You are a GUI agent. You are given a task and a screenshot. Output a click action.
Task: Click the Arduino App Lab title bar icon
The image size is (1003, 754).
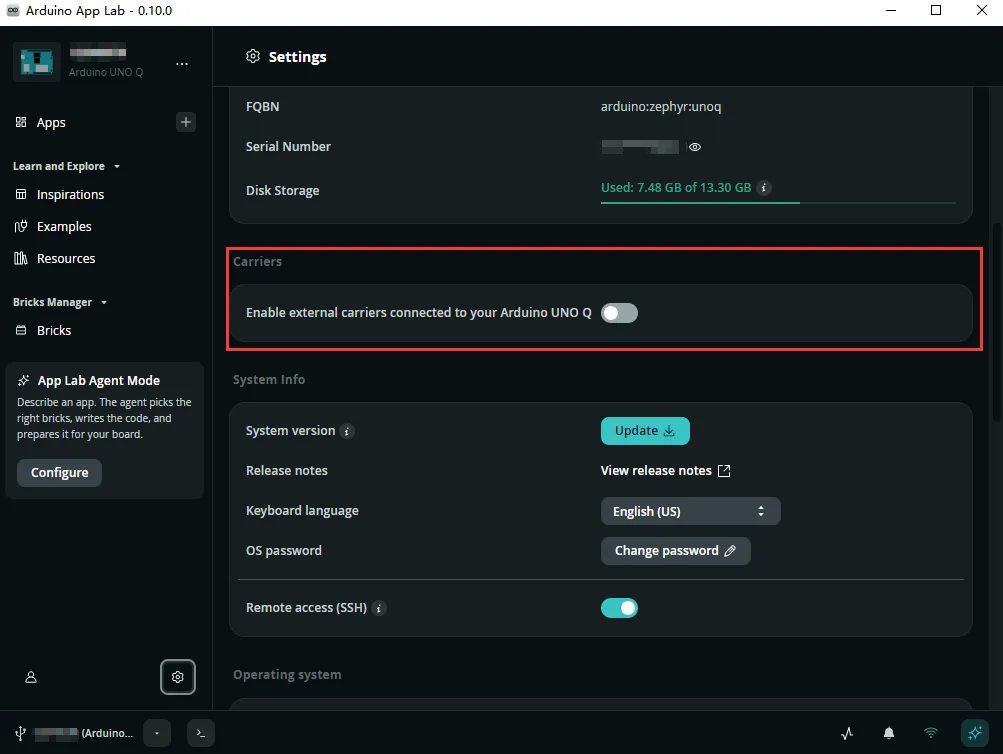click(x=13, y=10)
